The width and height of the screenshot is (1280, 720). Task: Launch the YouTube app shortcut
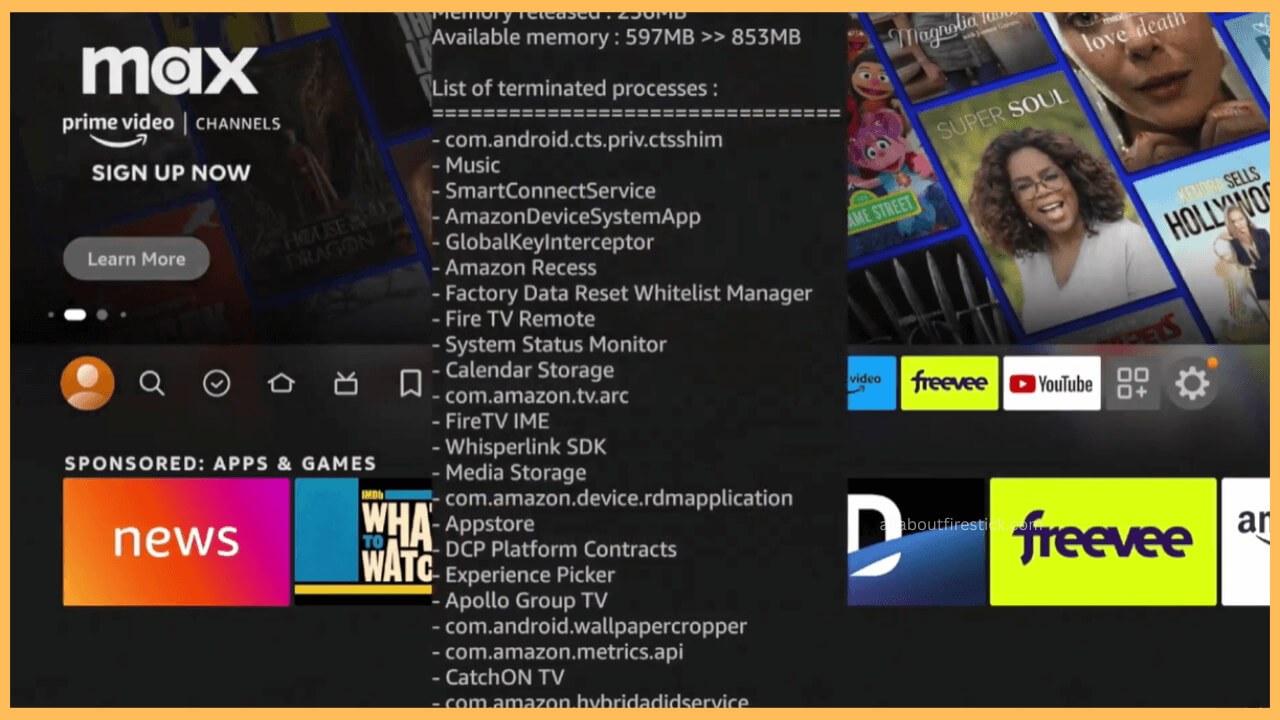coord(1051,384)
